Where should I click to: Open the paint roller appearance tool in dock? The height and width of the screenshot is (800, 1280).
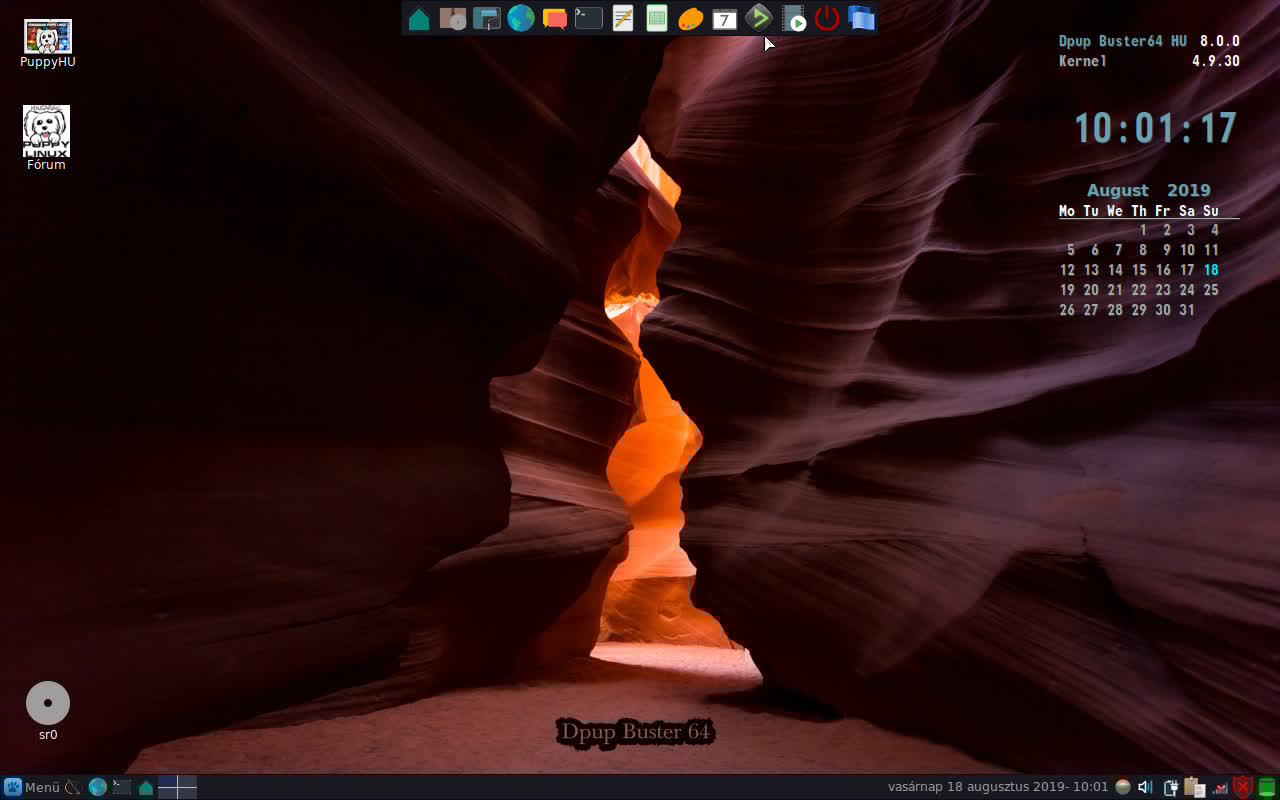[487, 18]
